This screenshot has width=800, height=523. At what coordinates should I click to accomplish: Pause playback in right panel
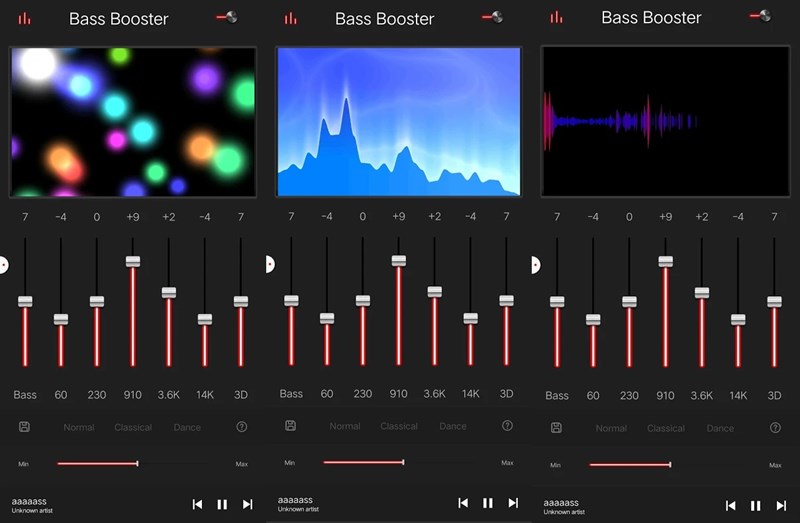coord(756,505)
